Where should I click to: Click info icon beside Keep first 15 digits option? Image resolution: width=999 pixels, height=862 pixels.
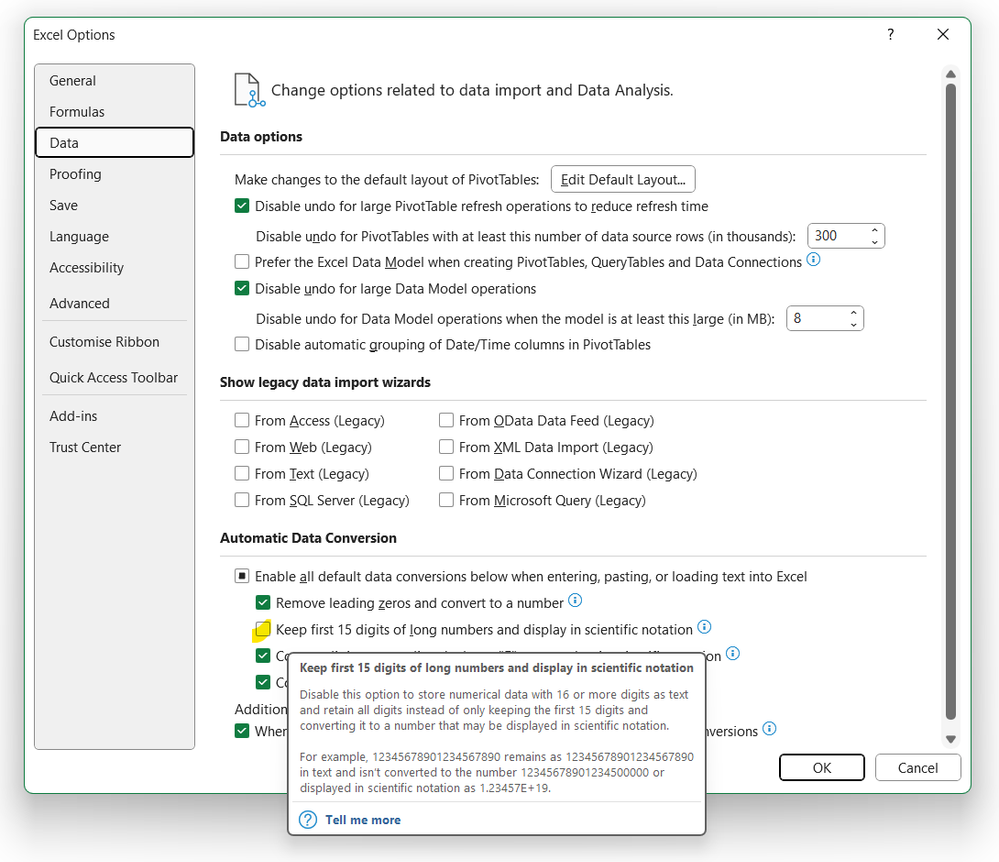tap(704, 628)
